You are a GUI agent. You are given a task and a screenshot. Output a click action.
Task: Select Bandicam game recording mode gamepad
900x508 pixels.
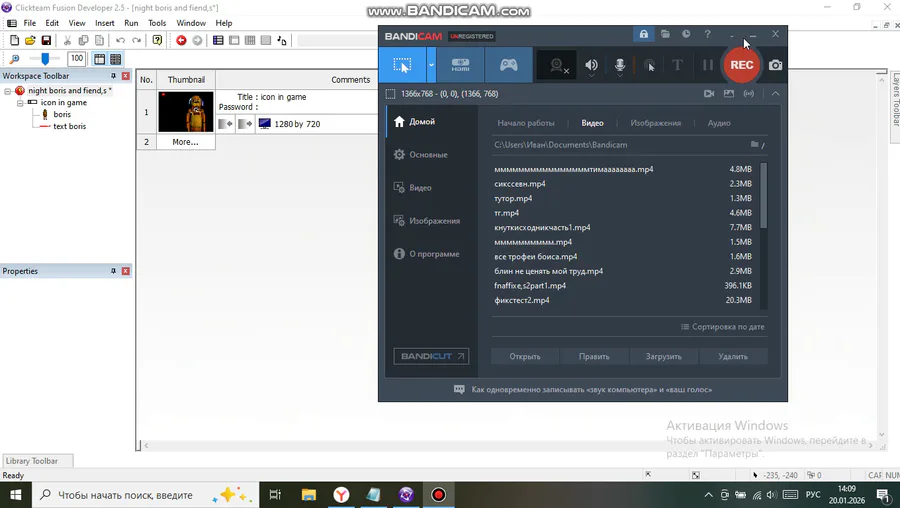(x=509, y=65)
